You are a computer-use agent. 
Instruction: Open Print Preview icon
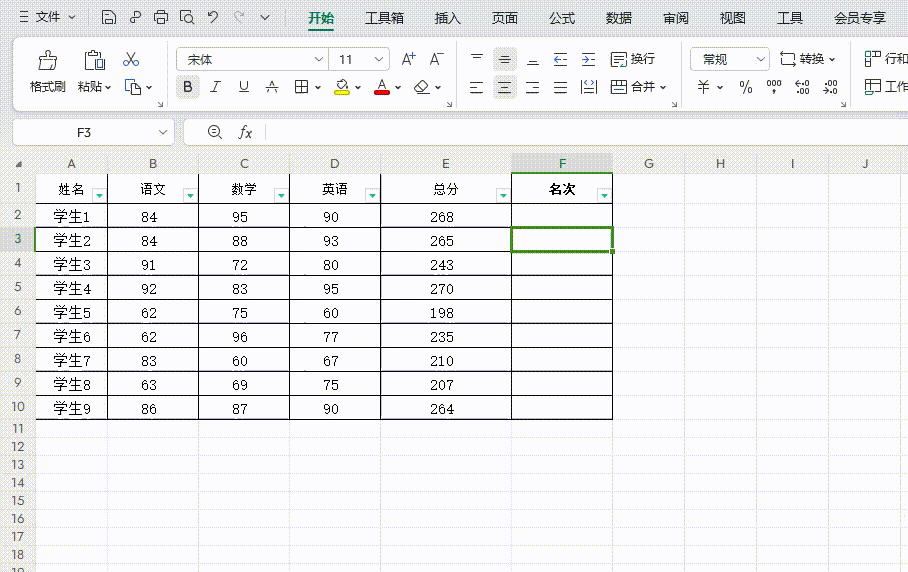click(187, 17)
